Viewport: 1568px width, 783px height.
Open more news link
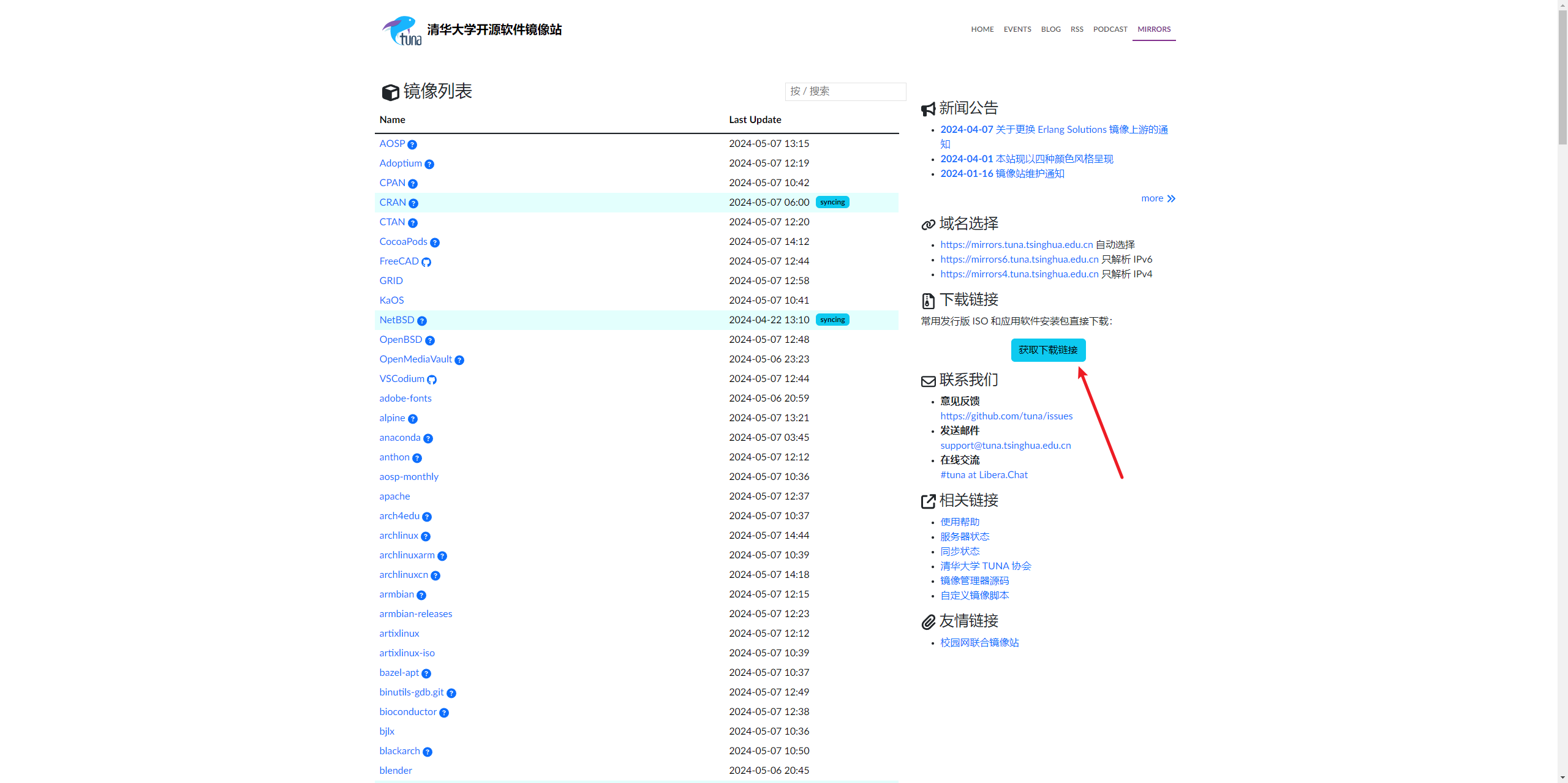pos(1158,198)
